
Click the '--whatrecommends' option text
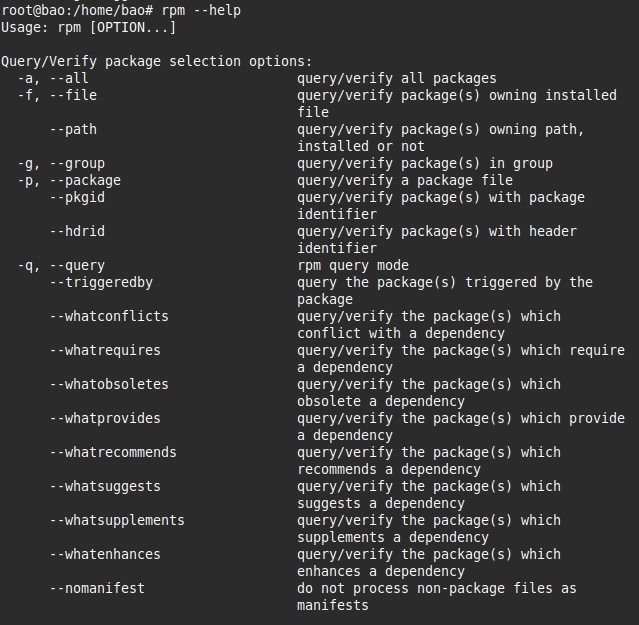[113, 452]
